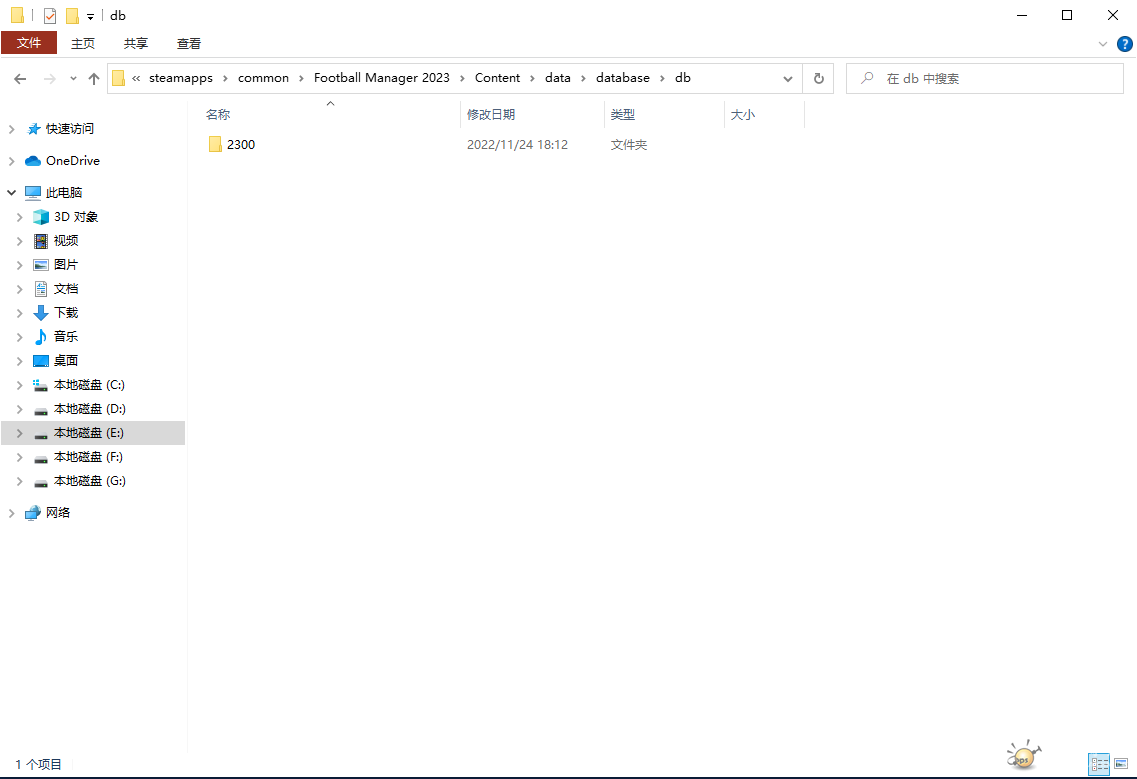Expand the Local Disk (C:) node

(x=19, y=385)
